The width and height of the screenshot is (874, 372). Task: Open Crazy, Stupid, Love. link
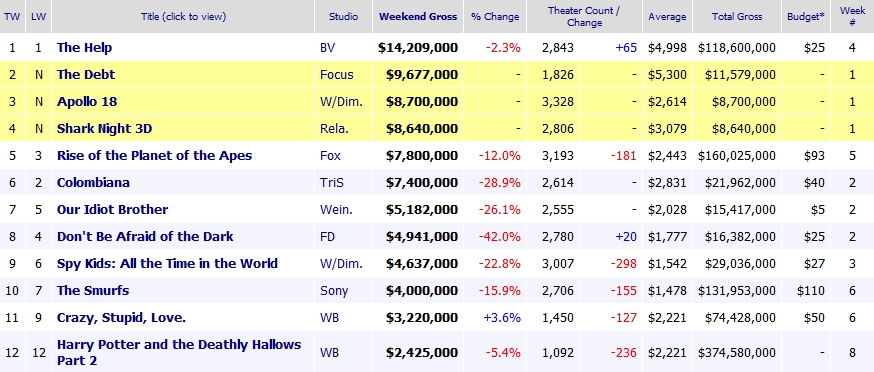[122, 318]
